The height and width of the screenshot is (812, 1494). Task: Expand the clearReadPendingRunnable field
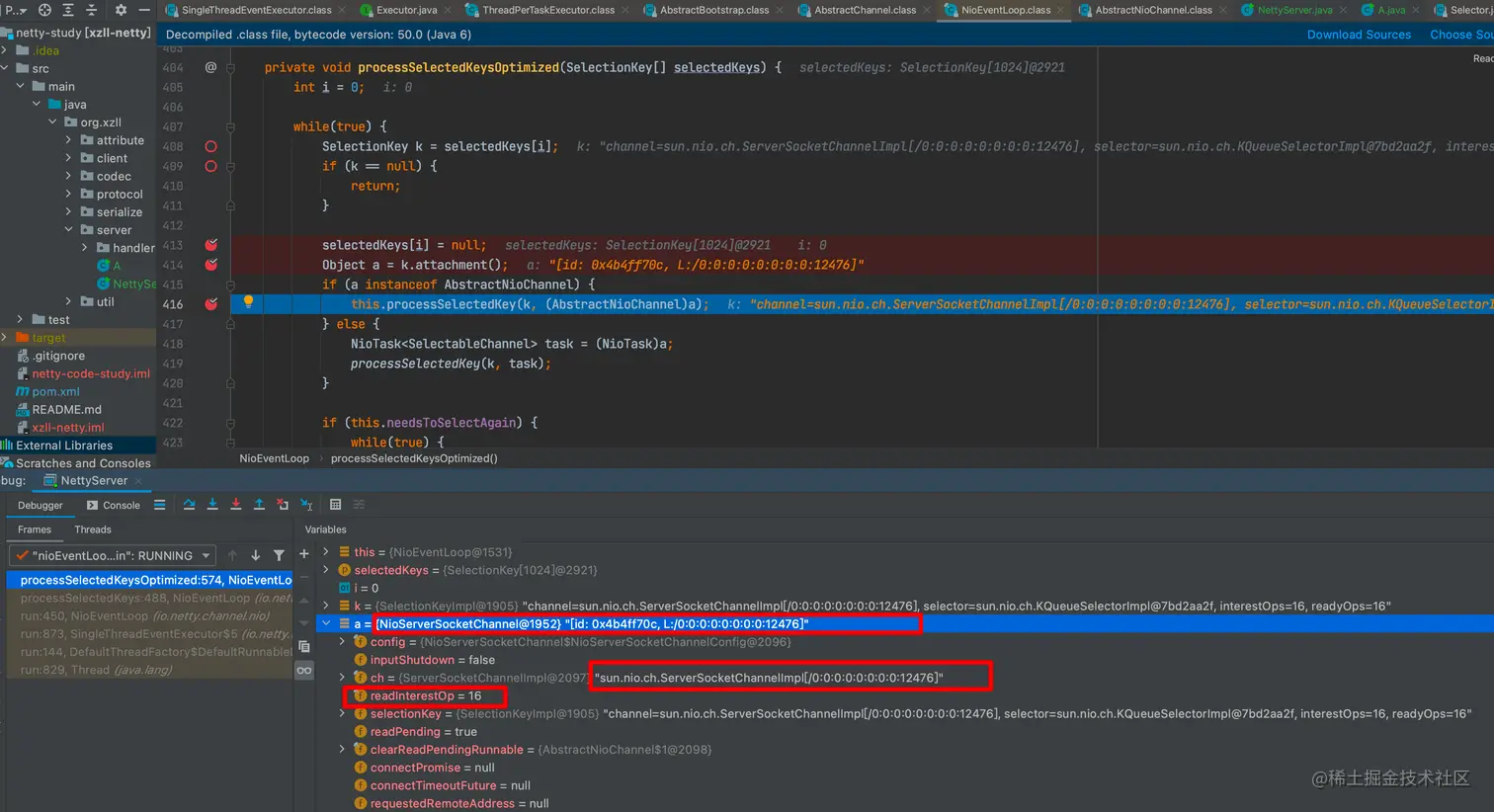click(343, 750)
